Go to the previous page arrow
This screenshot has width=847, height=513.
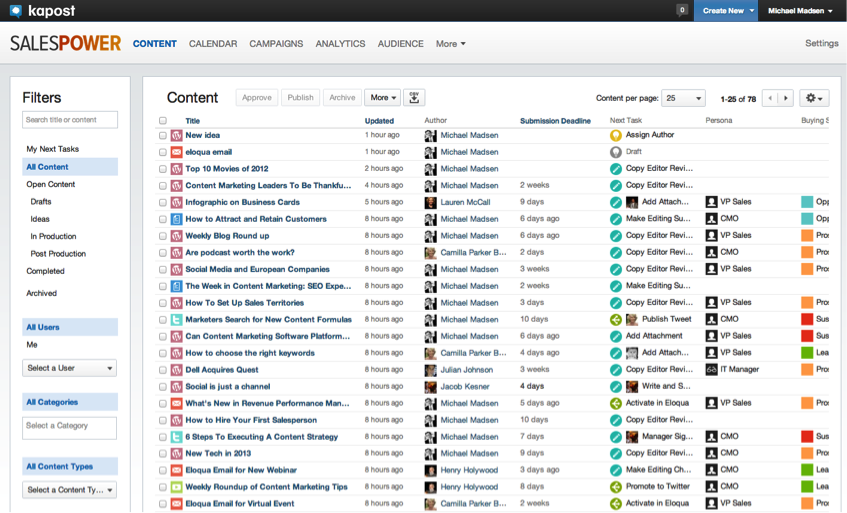pyautogui.click(x=770, y=98)
